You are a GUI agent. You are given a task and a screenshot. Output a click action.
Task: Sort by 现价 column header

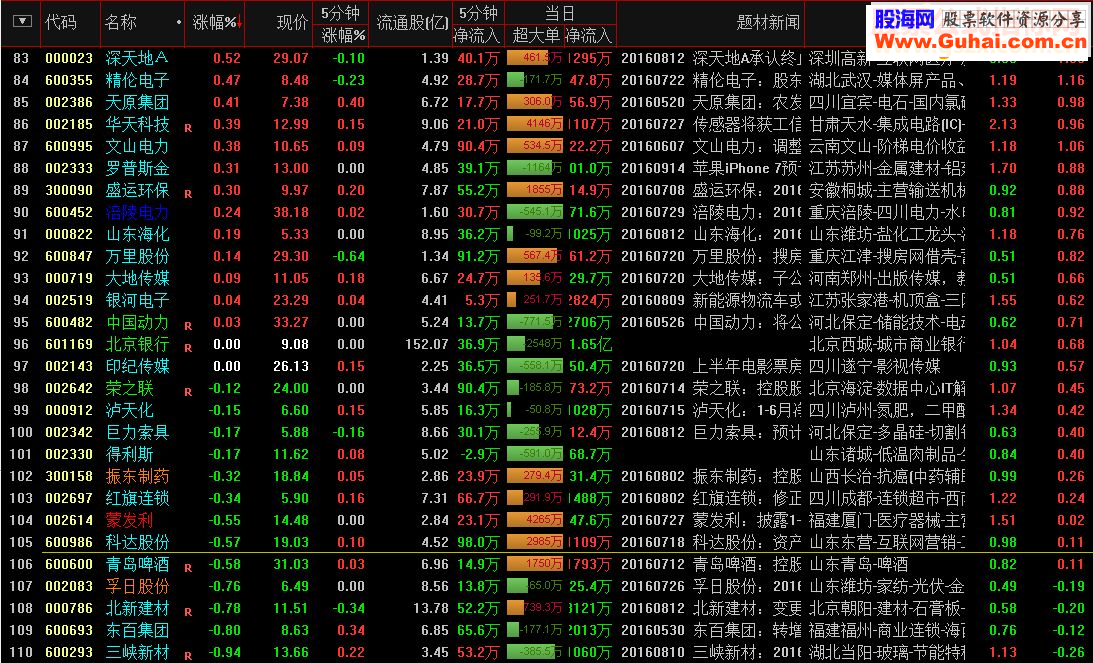[x=291, y=23]
